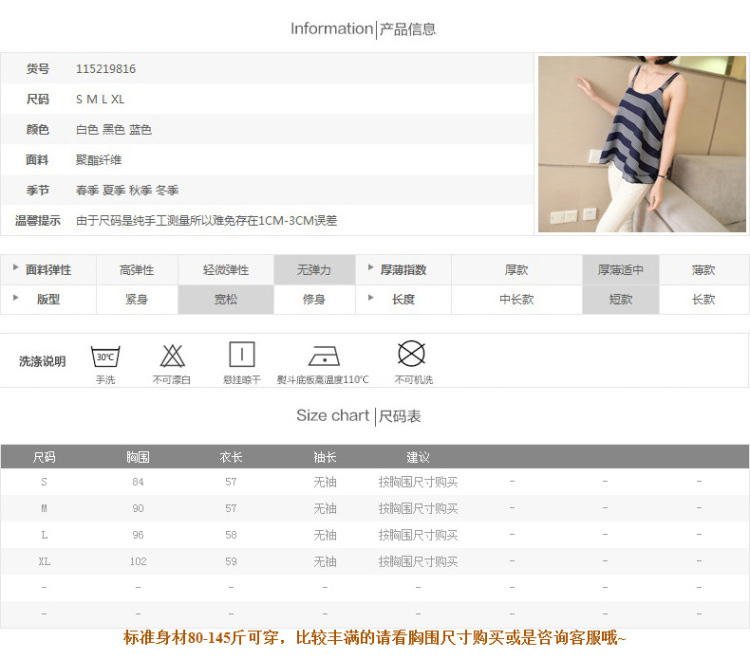Click the 胸围 column header
Viewport: 750px width, 659px height.
(x=138, y=457)
